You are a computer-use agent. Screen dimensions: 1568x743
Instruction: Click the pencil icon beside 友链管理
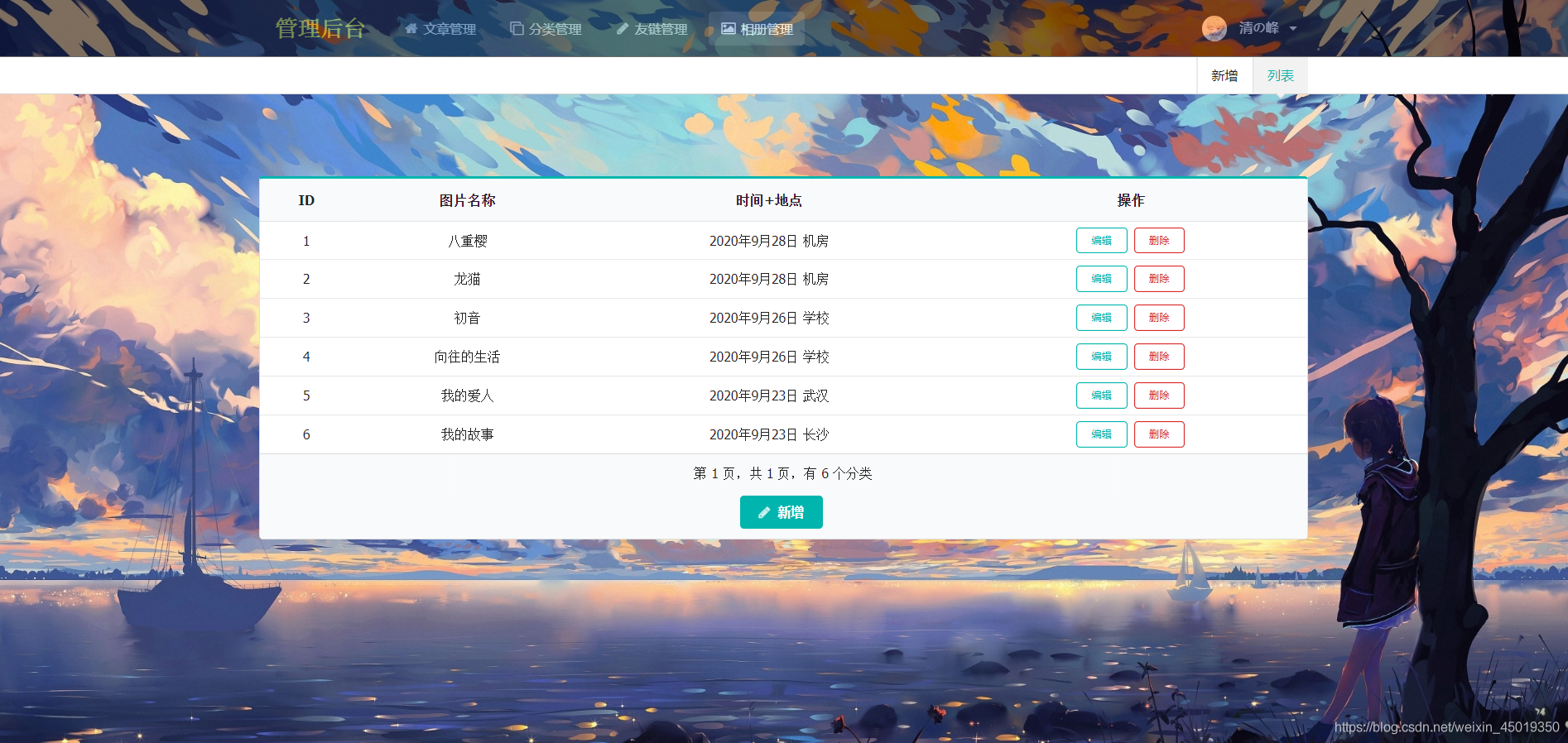click(x=623, y=28)
